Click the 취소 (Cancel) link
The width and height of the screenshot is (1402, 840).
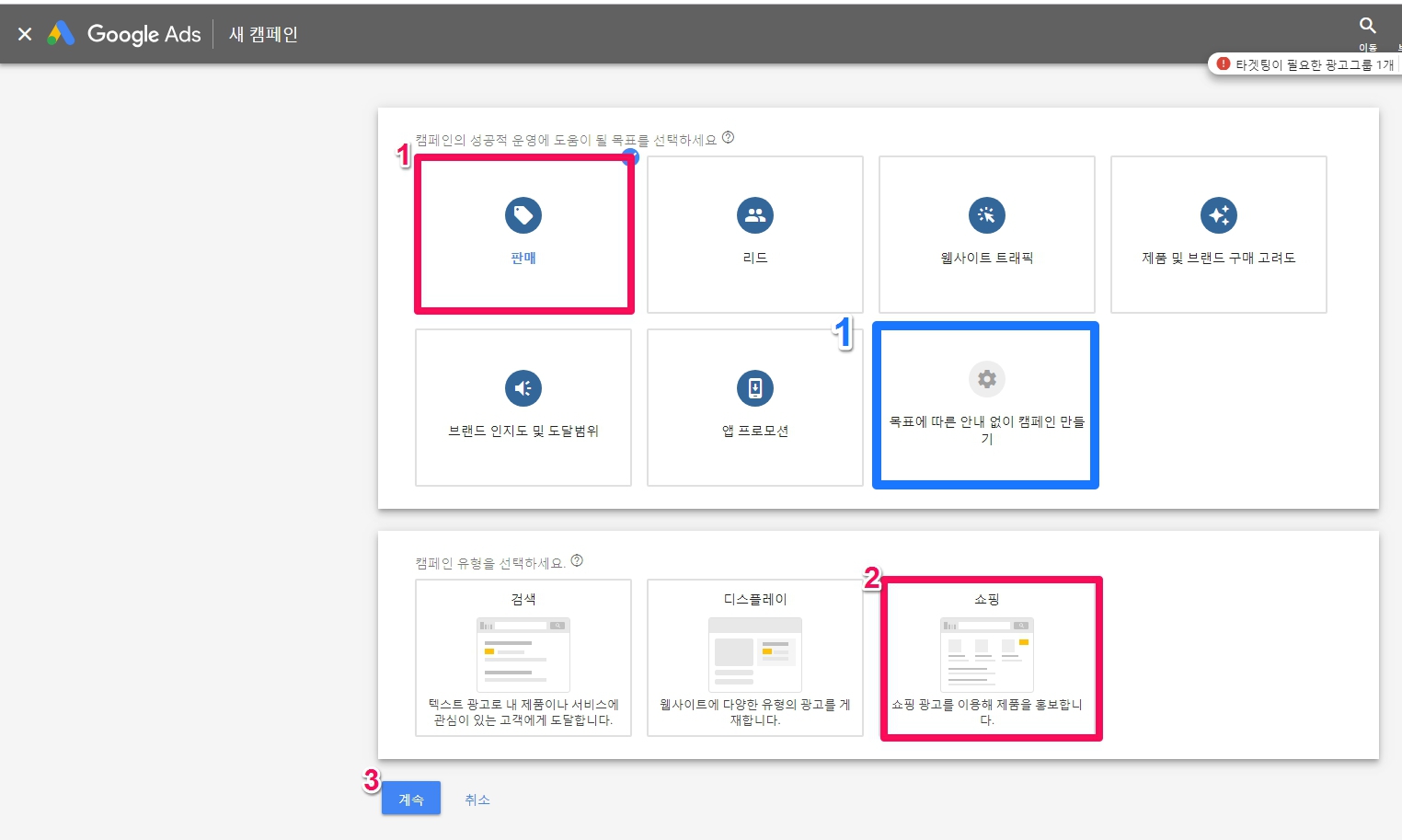[477, 800]
